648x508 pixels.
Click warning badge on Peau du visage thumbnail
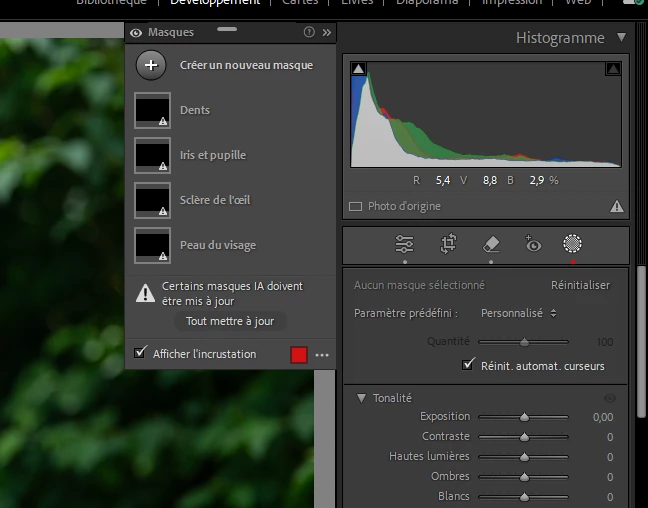pyautogui.click(x=163, y=256)
